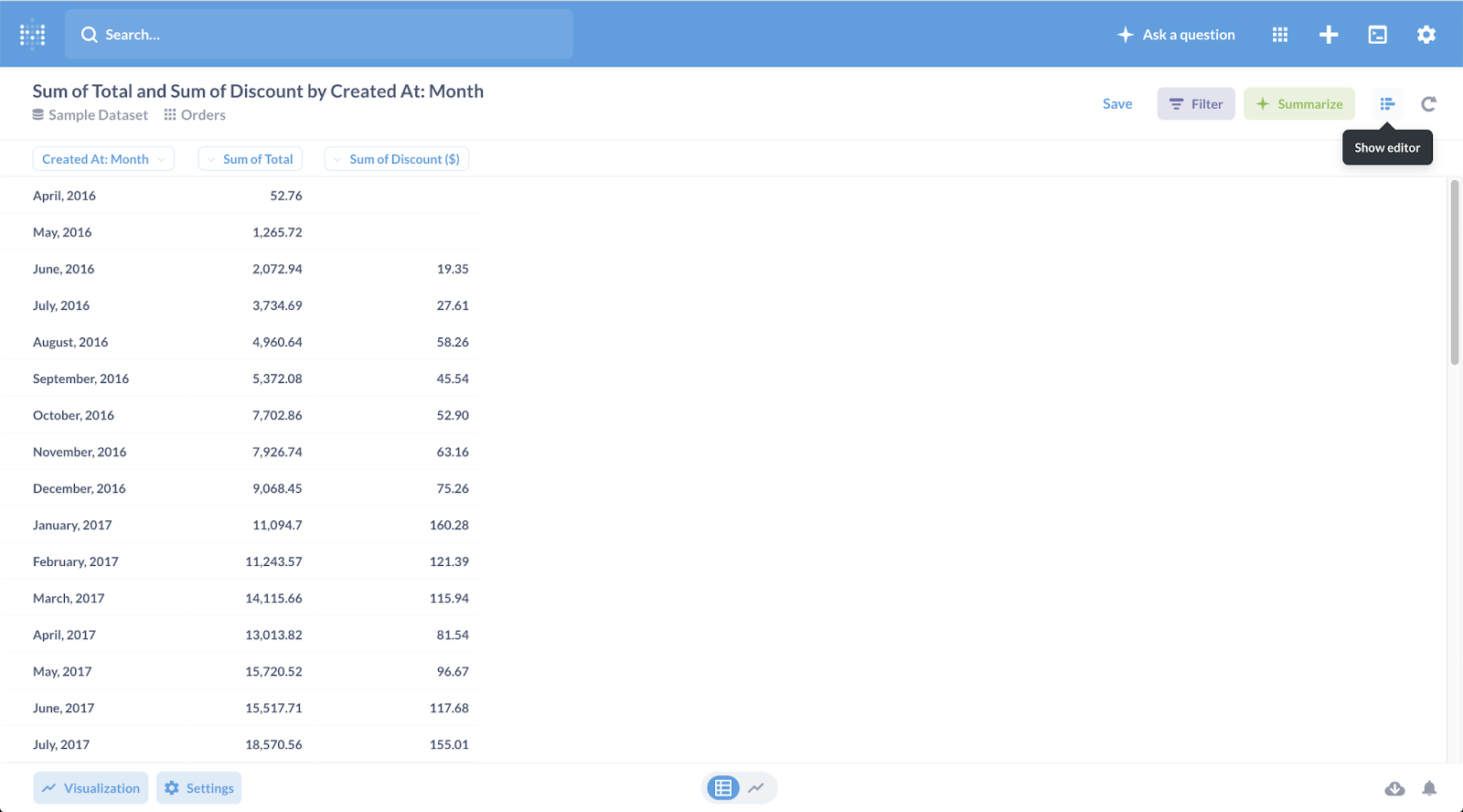Click the discount value 63.16
This screenshot has width=1463, height=812.
[x=453, y=452]
